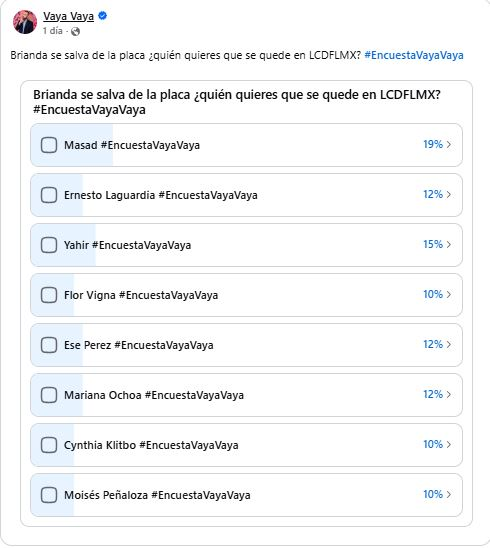Select the Ese Perez checkbox
The image size is (490, 548).
[49, 345]
